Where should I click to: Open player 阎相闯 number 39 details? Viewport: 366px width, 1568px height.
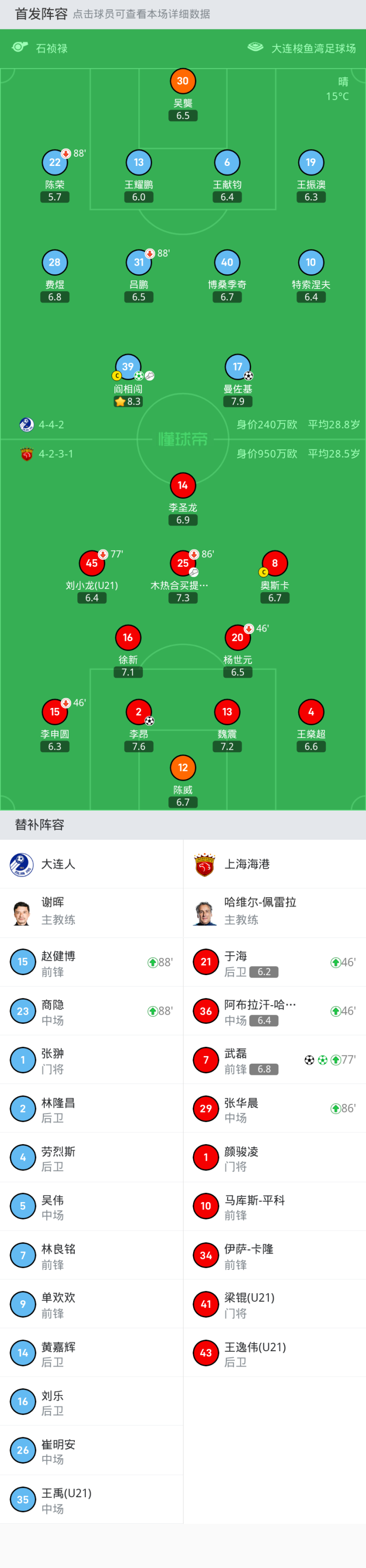pyautogui.click(x=128, y=366)
